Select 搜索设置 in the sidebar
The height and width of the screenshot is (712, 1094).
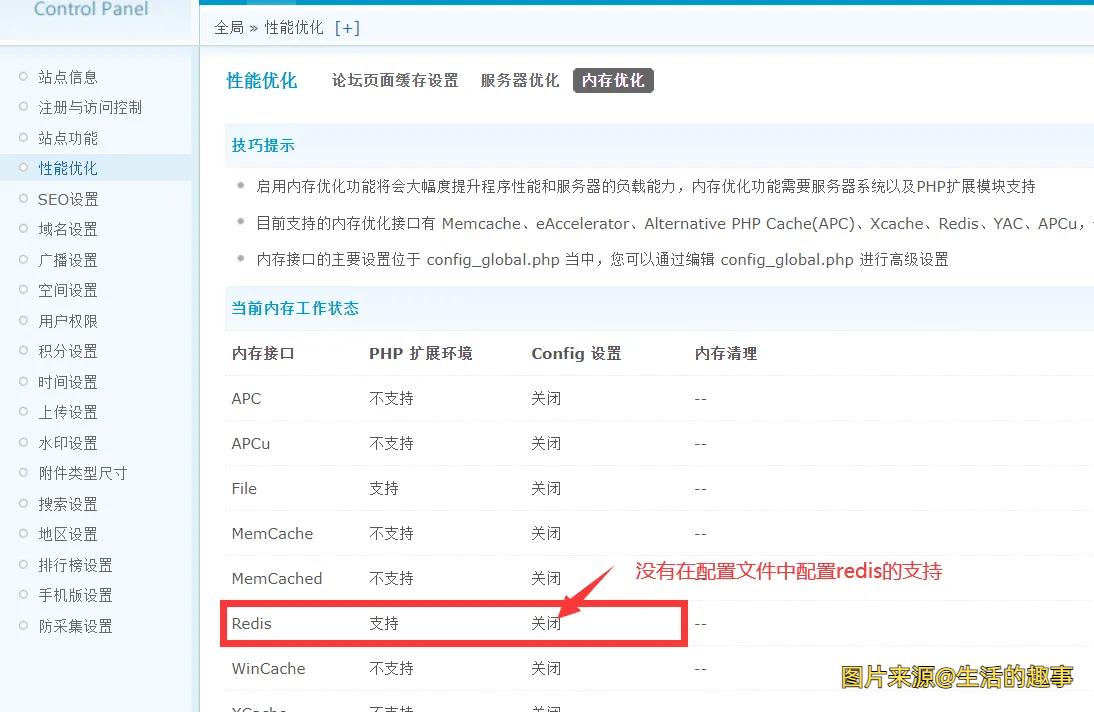click(68, 504)
